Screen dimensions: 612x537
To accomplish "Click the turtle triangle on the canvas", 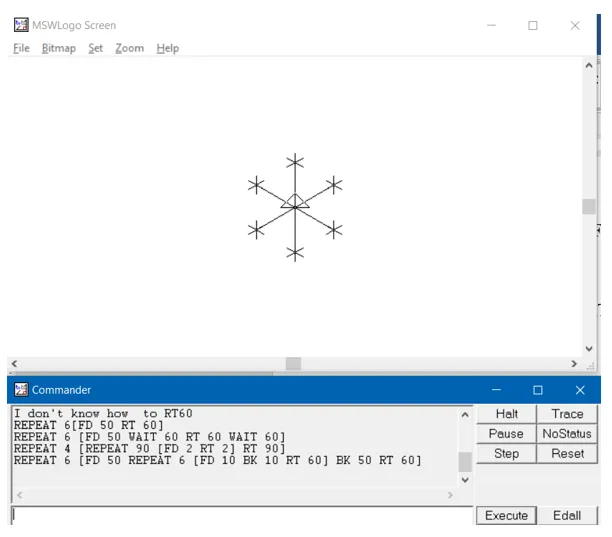I will click(294, 202).
